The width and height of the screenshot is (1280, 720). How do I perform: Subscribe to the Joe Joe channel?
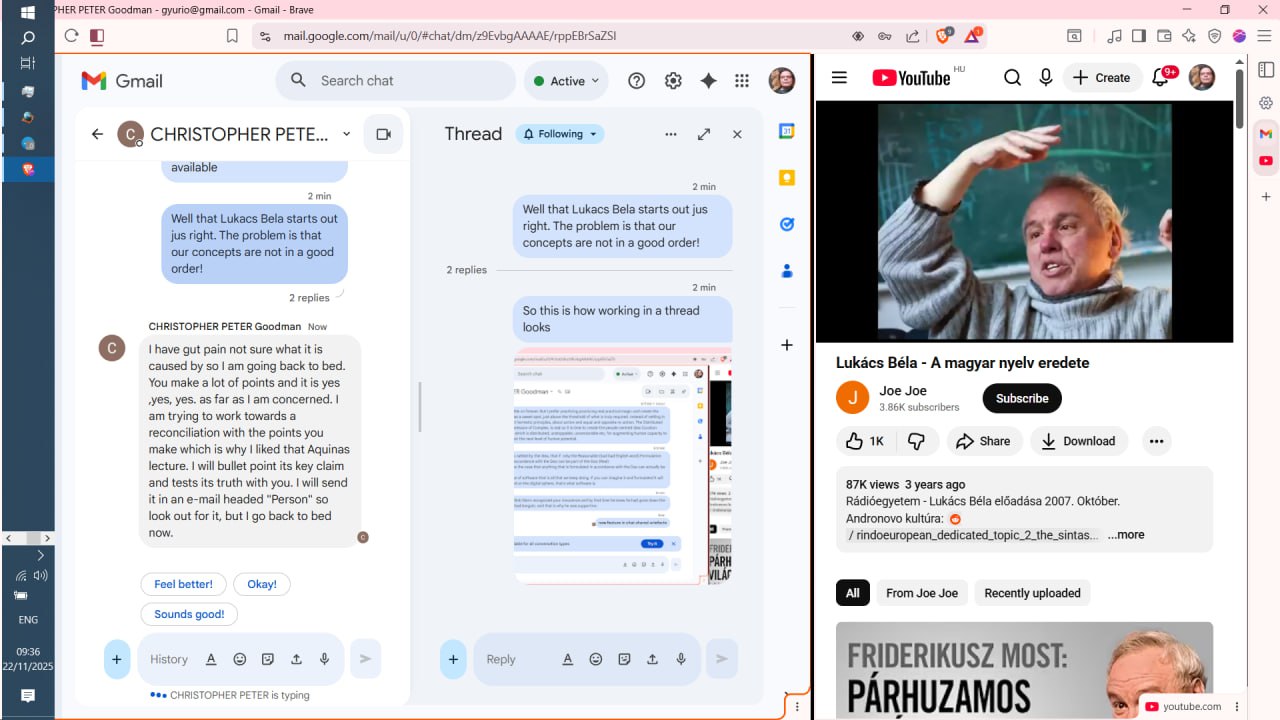tap(1021, 398)
